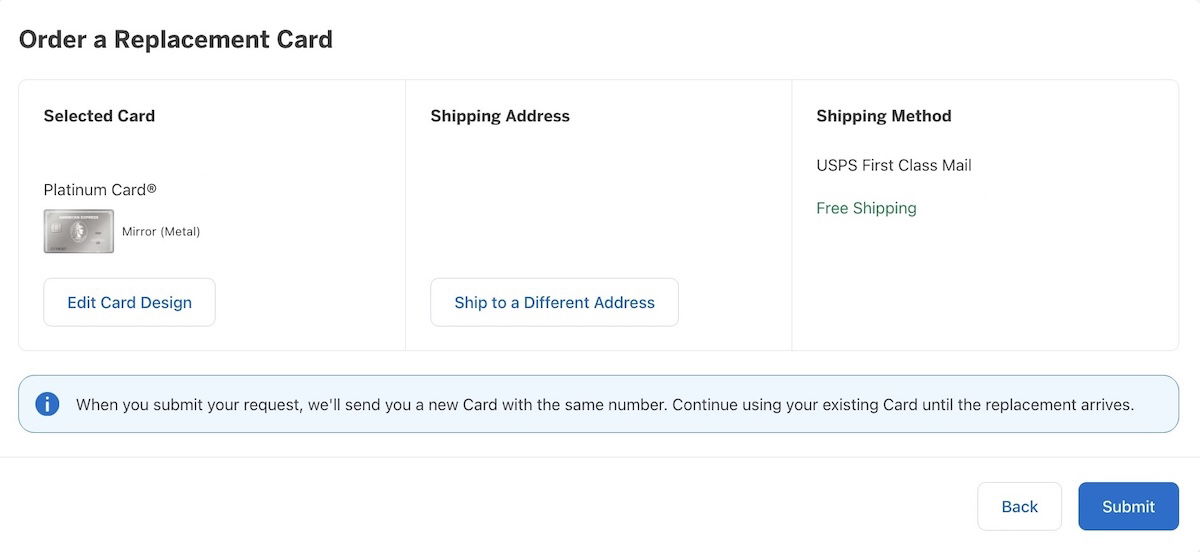The height and width of the screenshot is (552, 1200).
Task: Click the registered trademark symbol after Platinum Card
Action: click(x=152, y=187)
